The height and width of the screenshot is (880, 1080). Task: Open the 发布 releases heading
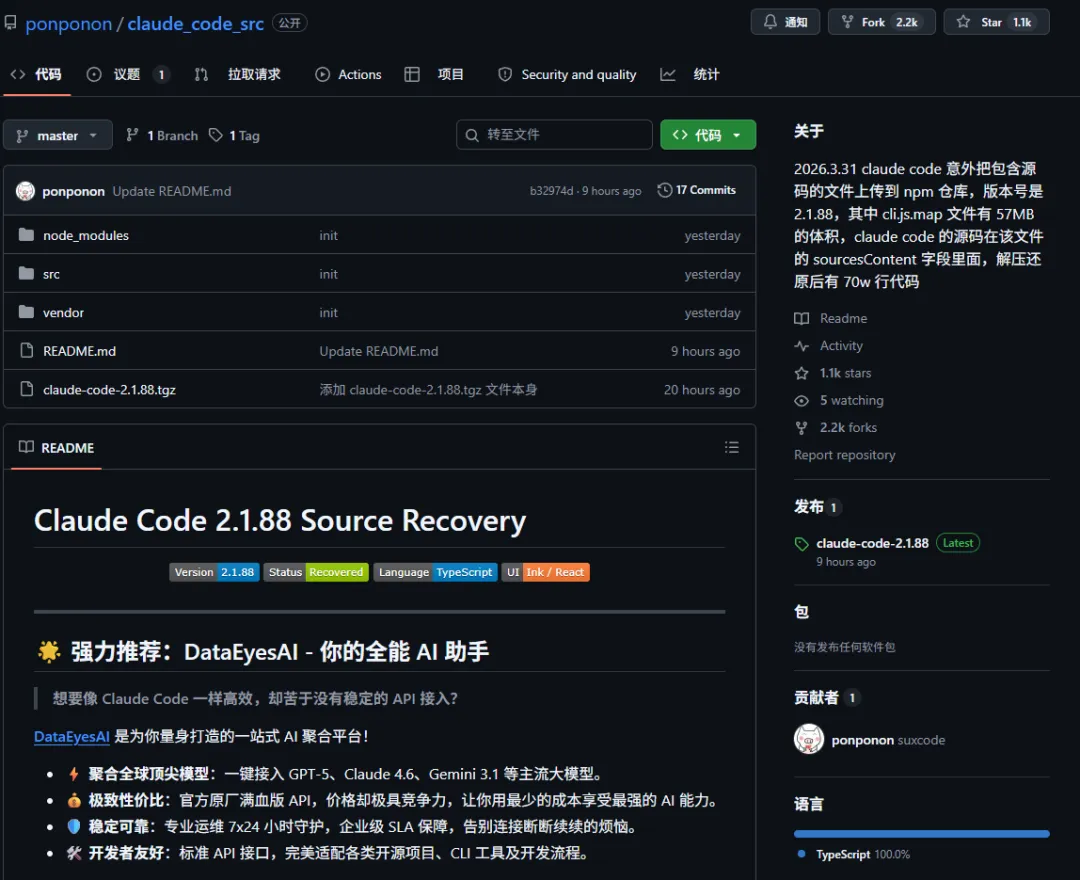[809, 507]
